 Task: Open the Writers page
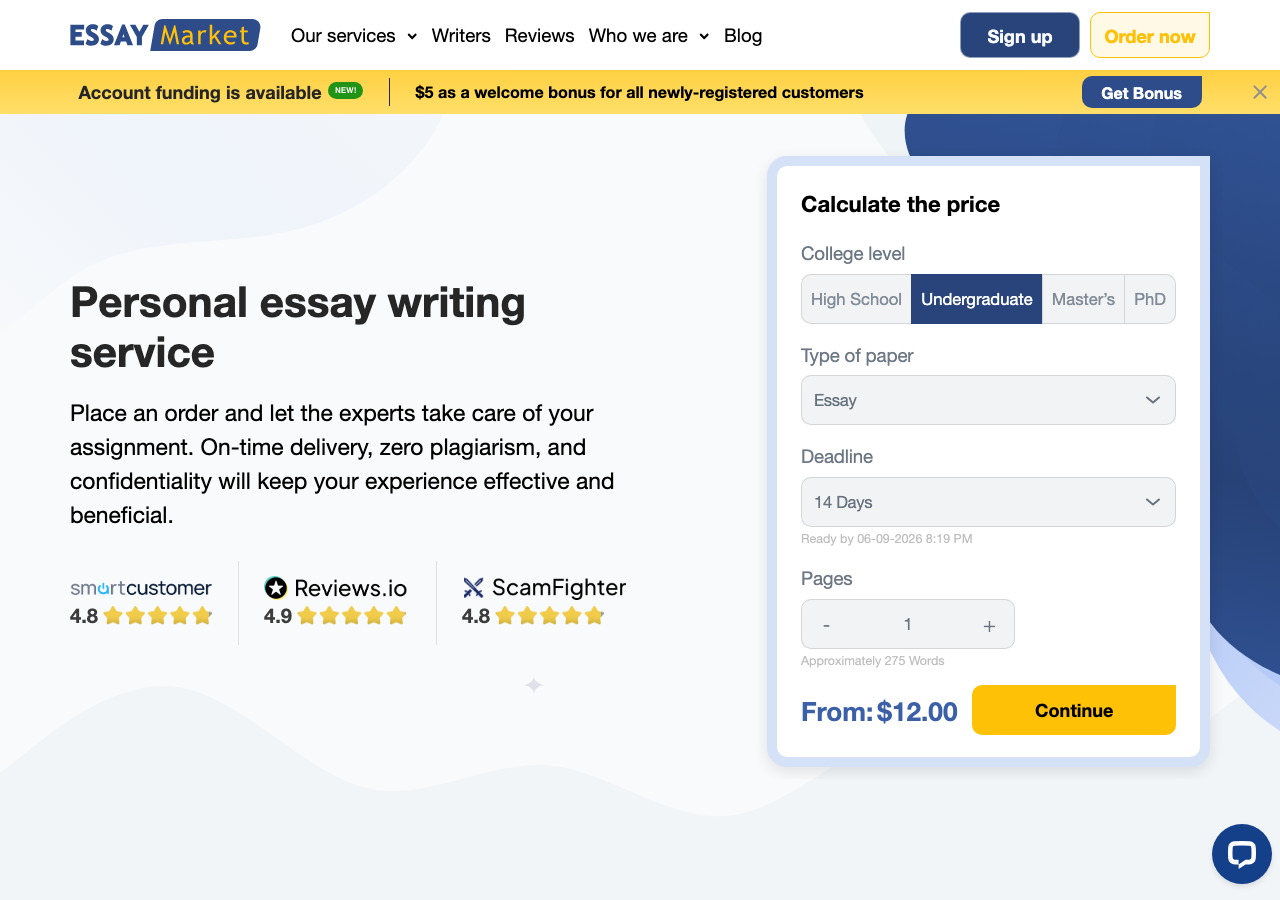pos(461,36)
